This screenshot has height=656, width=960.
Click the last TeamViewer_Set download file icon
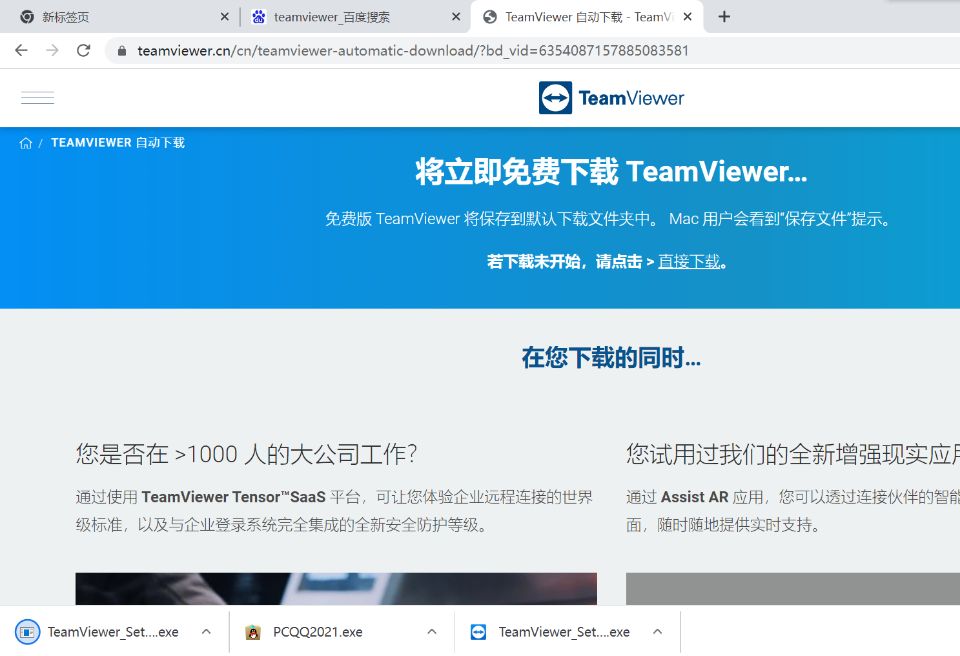coord(478,632)
